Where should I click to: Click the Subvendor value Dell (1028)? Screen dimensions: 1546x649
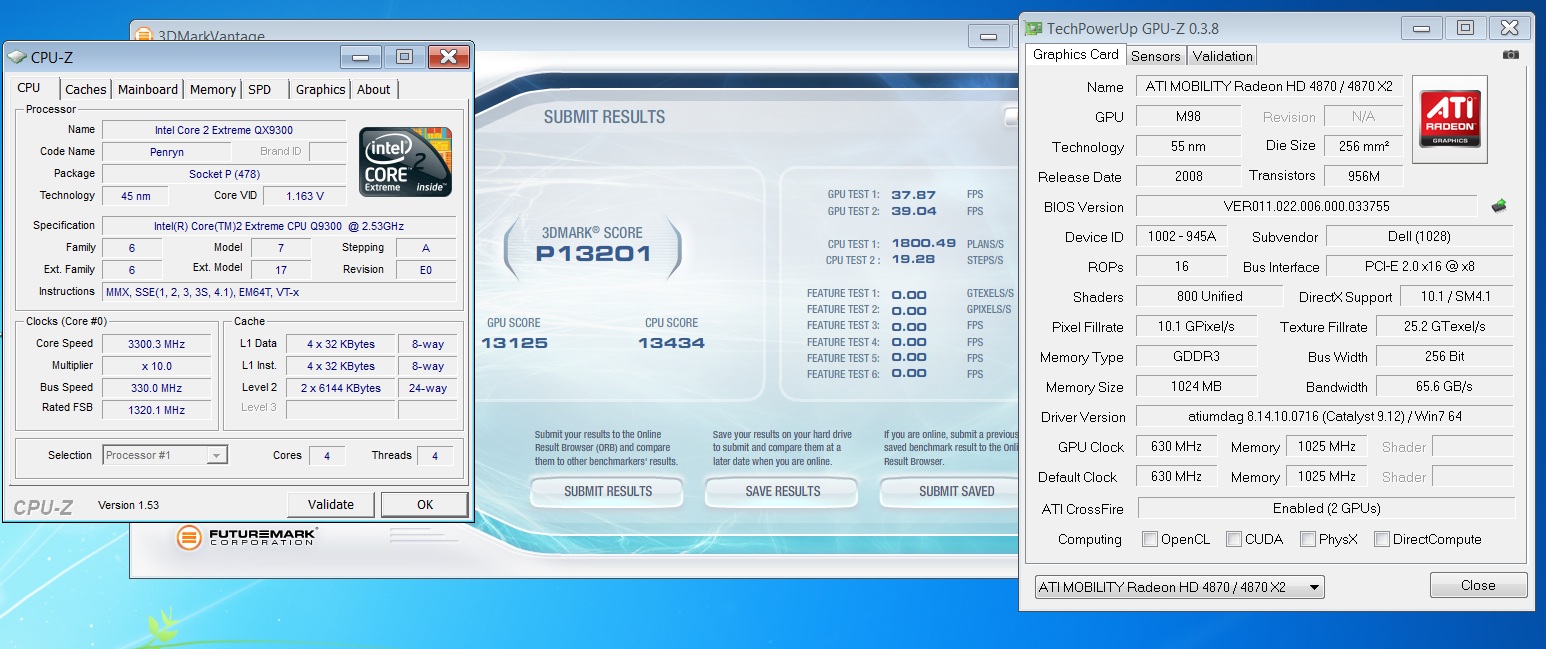tap(1419, 237)
